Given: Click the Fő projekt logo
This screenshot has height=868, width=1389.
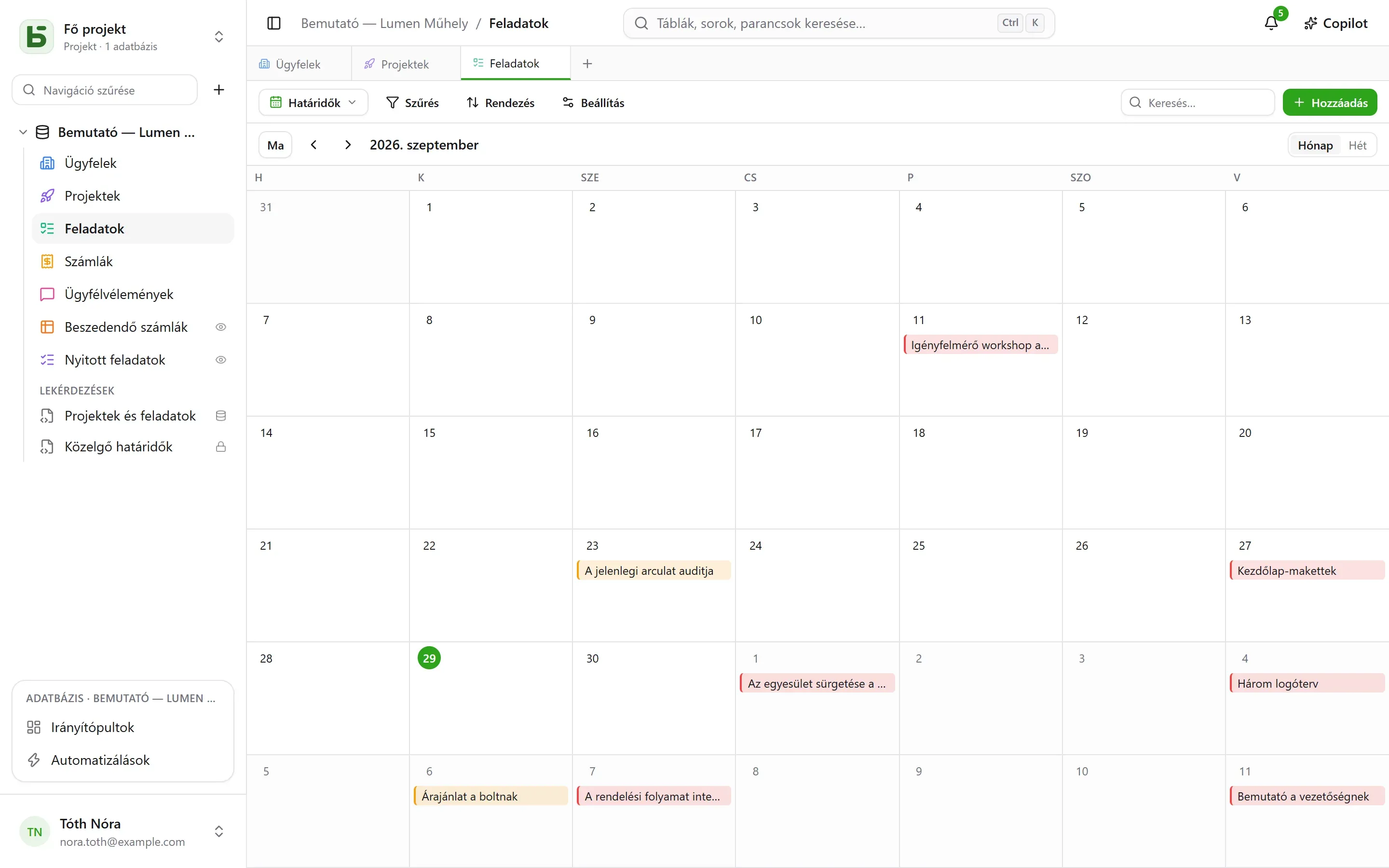Looking at the screenshot, I should coord(37,37).
